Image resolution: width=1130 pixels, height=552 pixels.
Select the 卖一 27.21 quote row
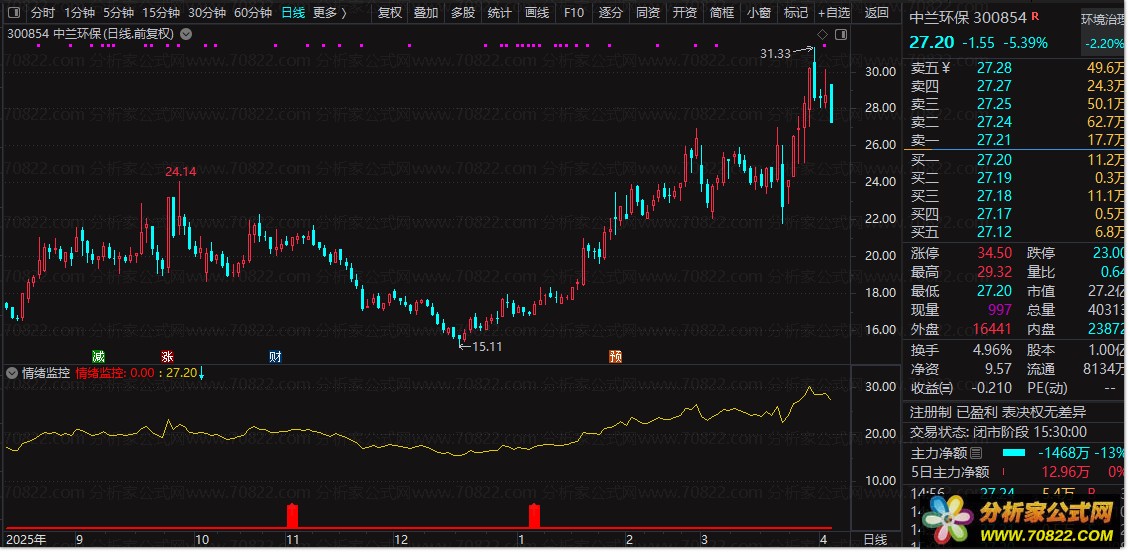click(1015, 140)
